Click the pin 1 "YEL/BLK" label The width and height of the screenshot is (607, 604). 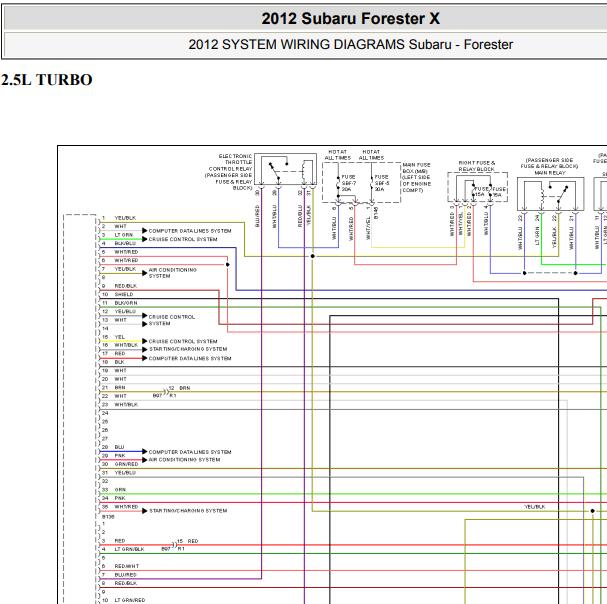[125, 218]
